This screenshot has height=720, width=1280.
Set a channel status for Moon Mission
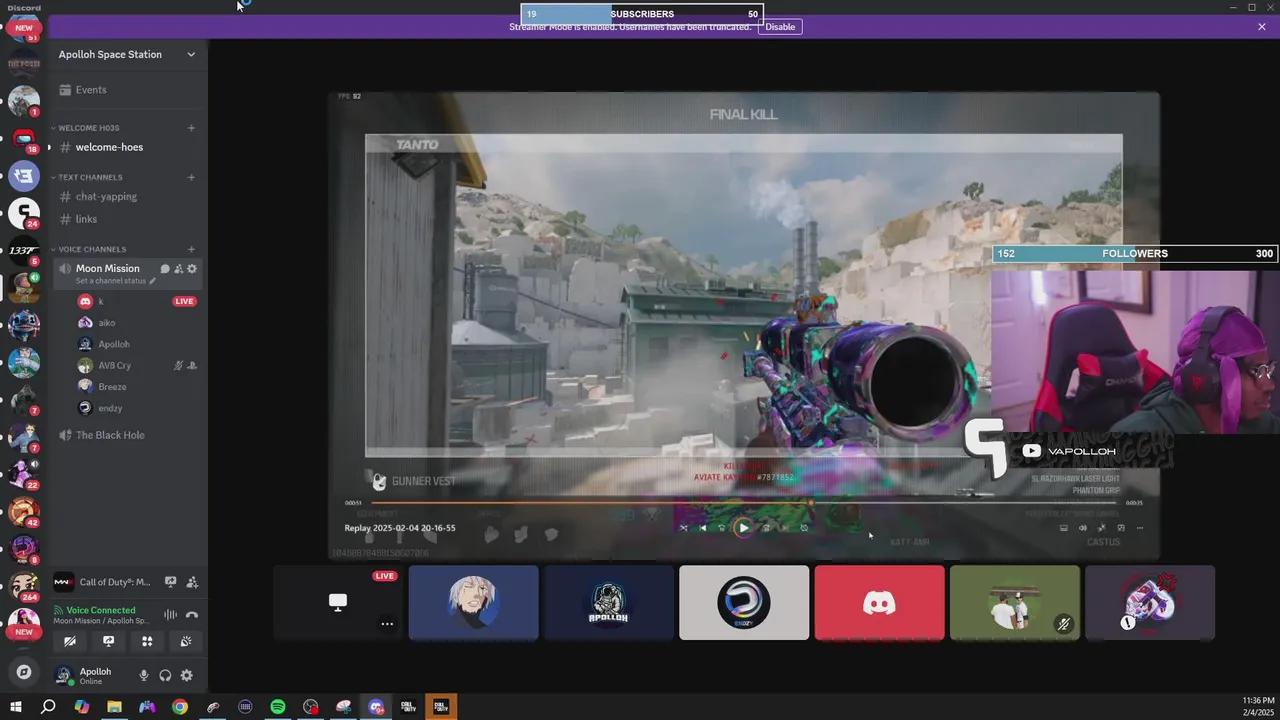[x=116, y=281]
